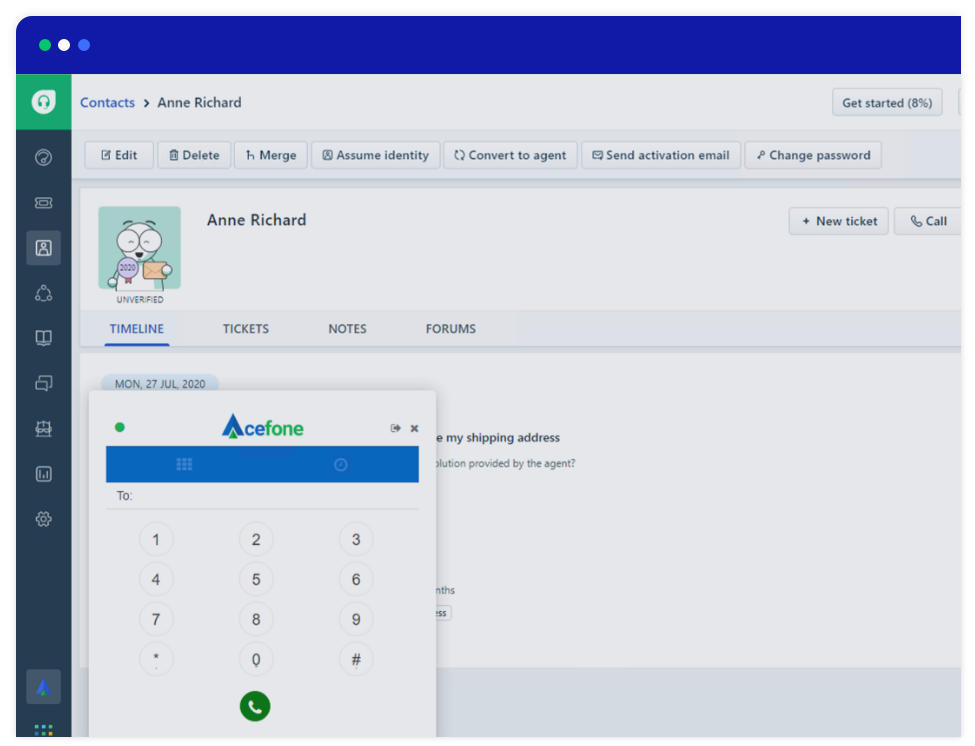Screen dimensions: 975x746
Task: Open the apps grid icon at sidebar bottom
Action: point(44,730)
